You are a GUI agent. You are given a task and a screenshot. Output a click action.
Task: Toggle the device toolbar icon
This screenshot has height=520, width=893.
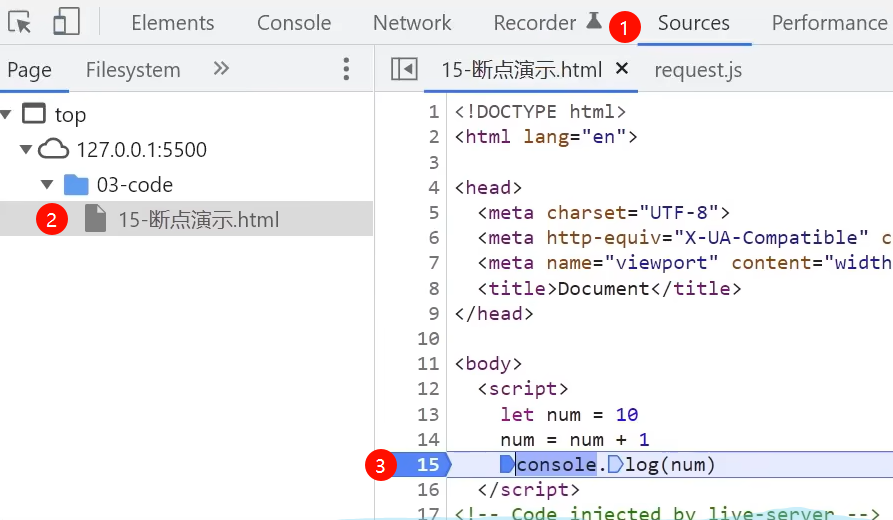pos(66,23)
